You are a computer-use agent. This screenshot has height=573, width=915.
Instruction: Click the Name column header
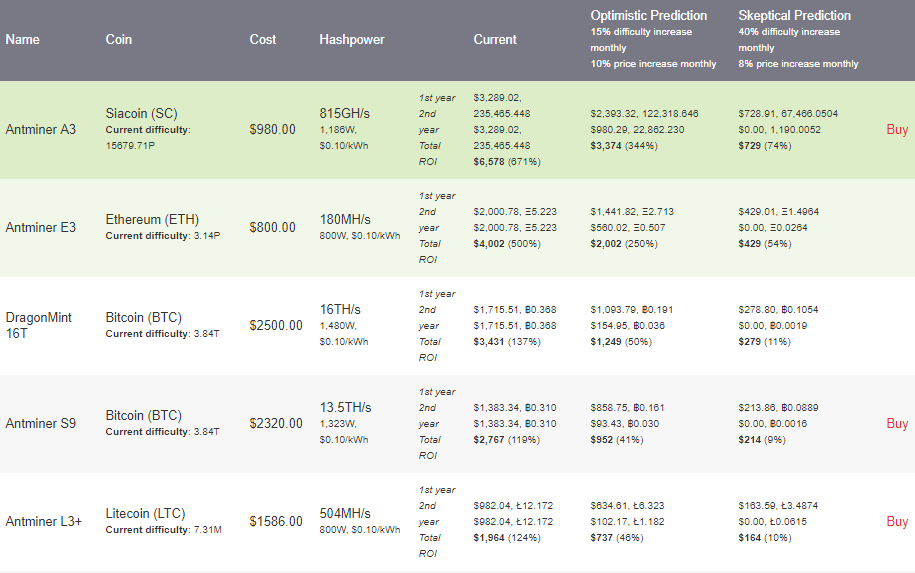pyautogui.click(x=23, y=40)
